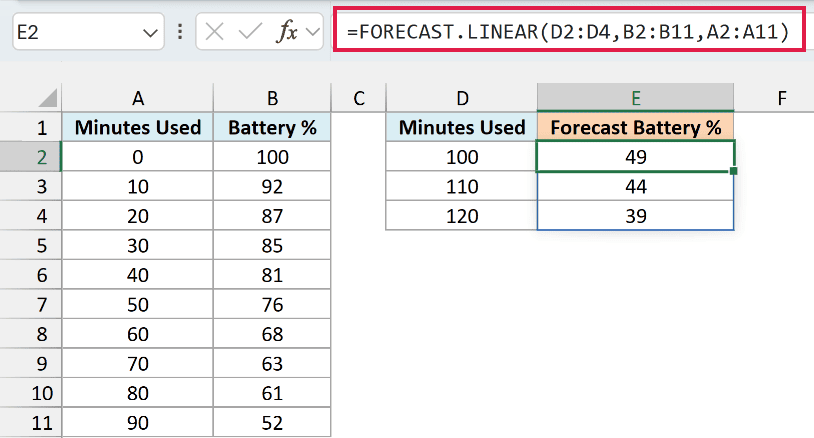Select column F header

782,98
